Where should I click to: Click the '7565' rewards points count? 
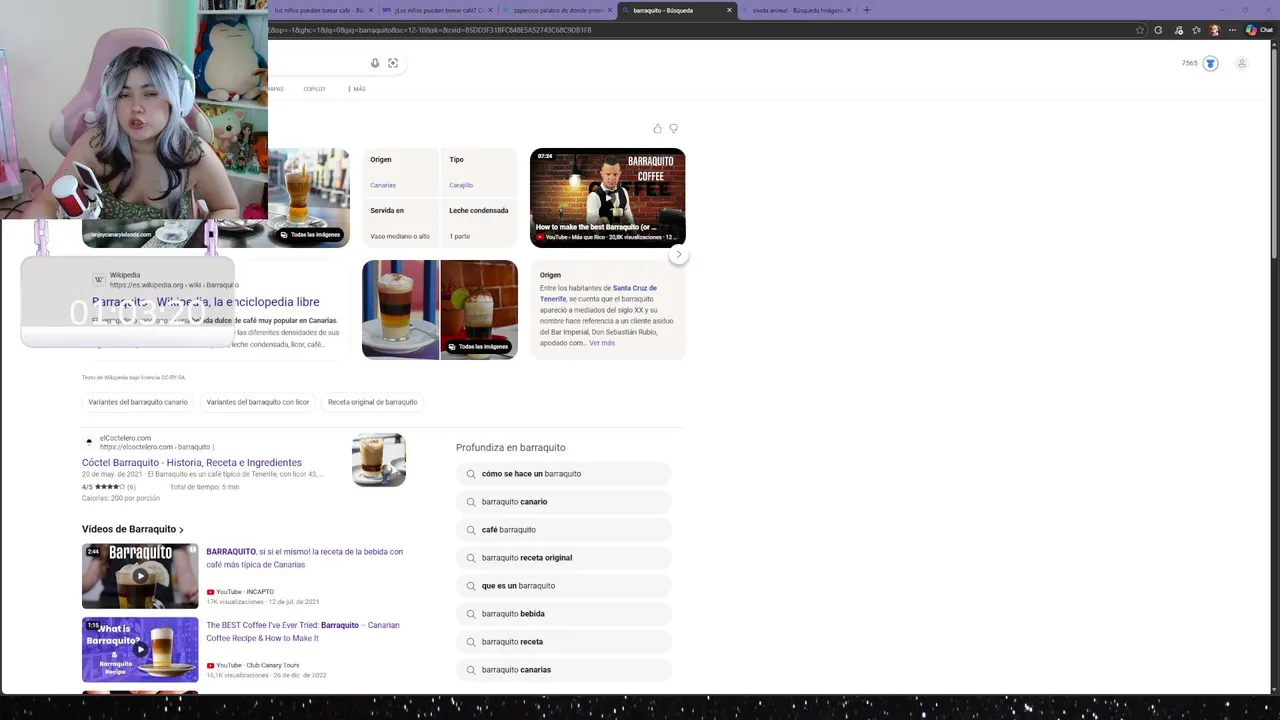[1189, 63]
